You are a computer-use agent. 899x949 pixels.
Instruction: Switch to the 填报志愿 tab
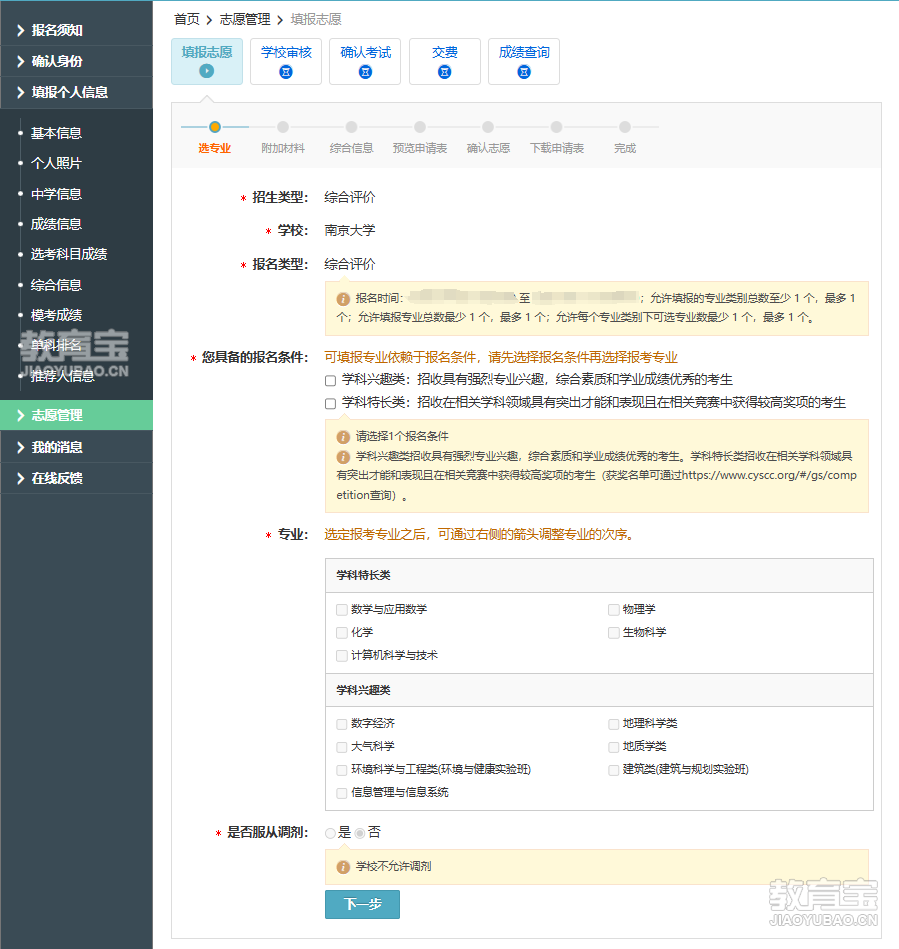(206, 61)
